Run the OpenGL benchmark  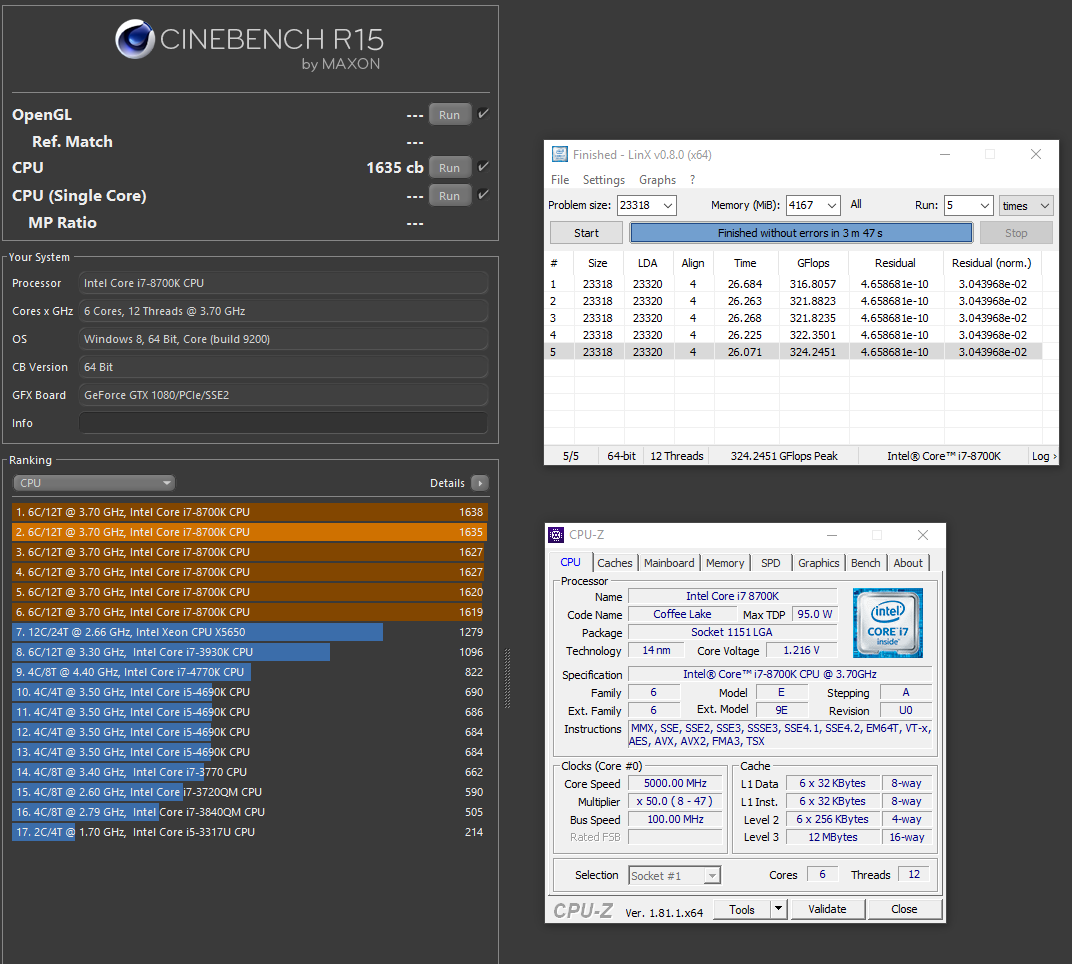point(449,114)
